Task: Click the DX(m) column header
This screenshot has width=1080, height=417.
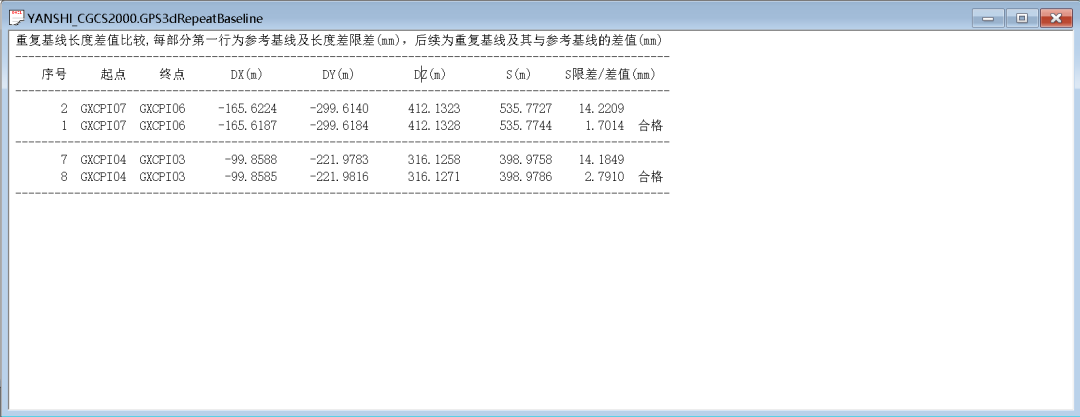Action: [247, 74]
